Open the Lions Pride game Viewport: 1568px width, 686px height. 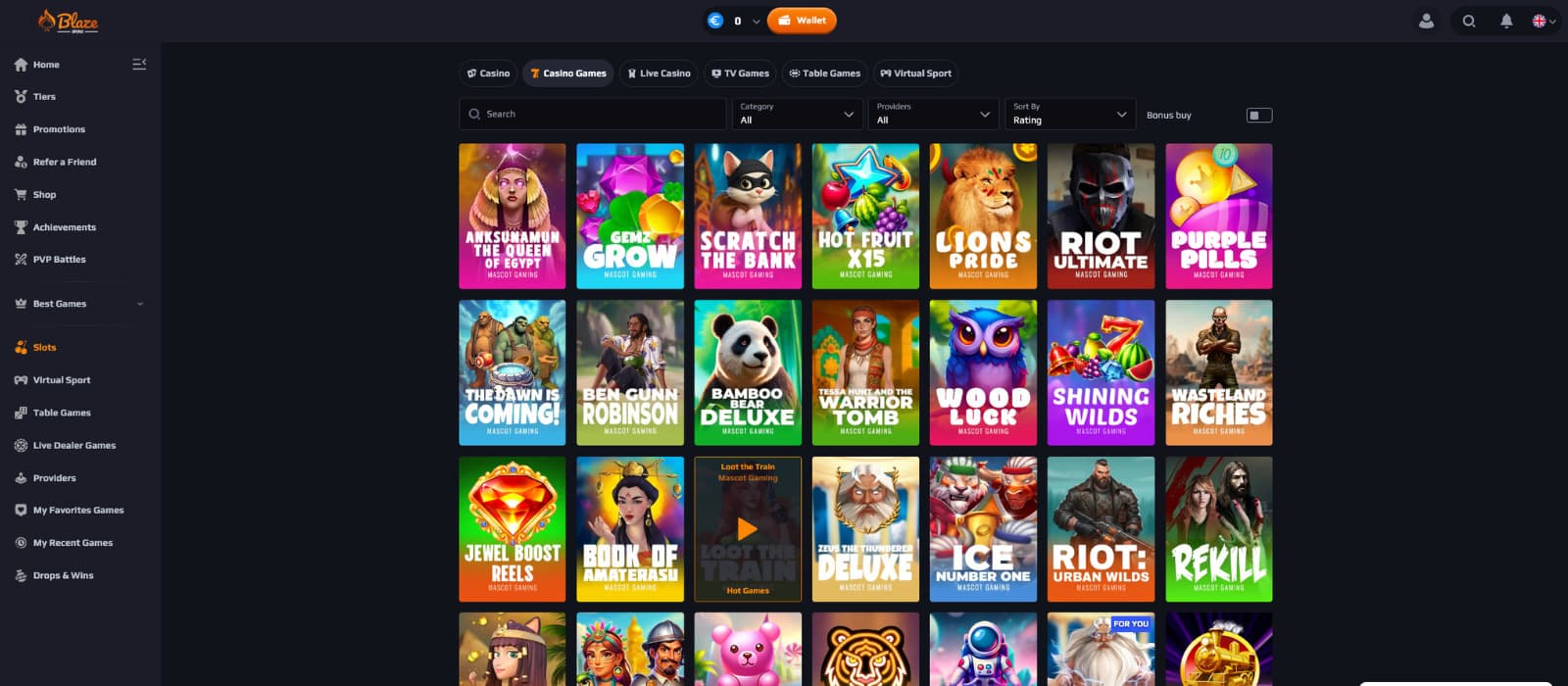(983, 217)
